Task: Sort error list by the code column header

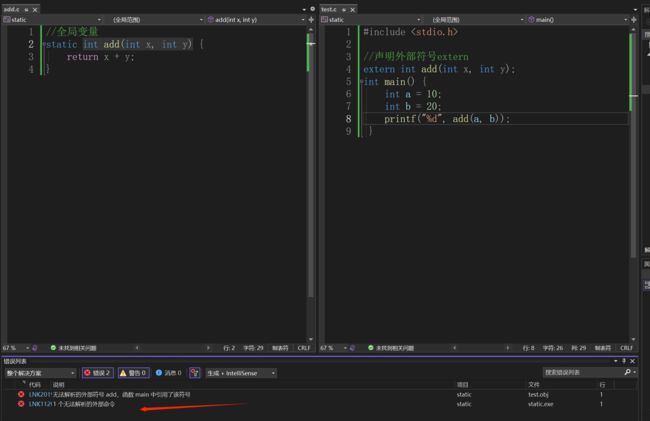Action: click(x=35, y=385)
